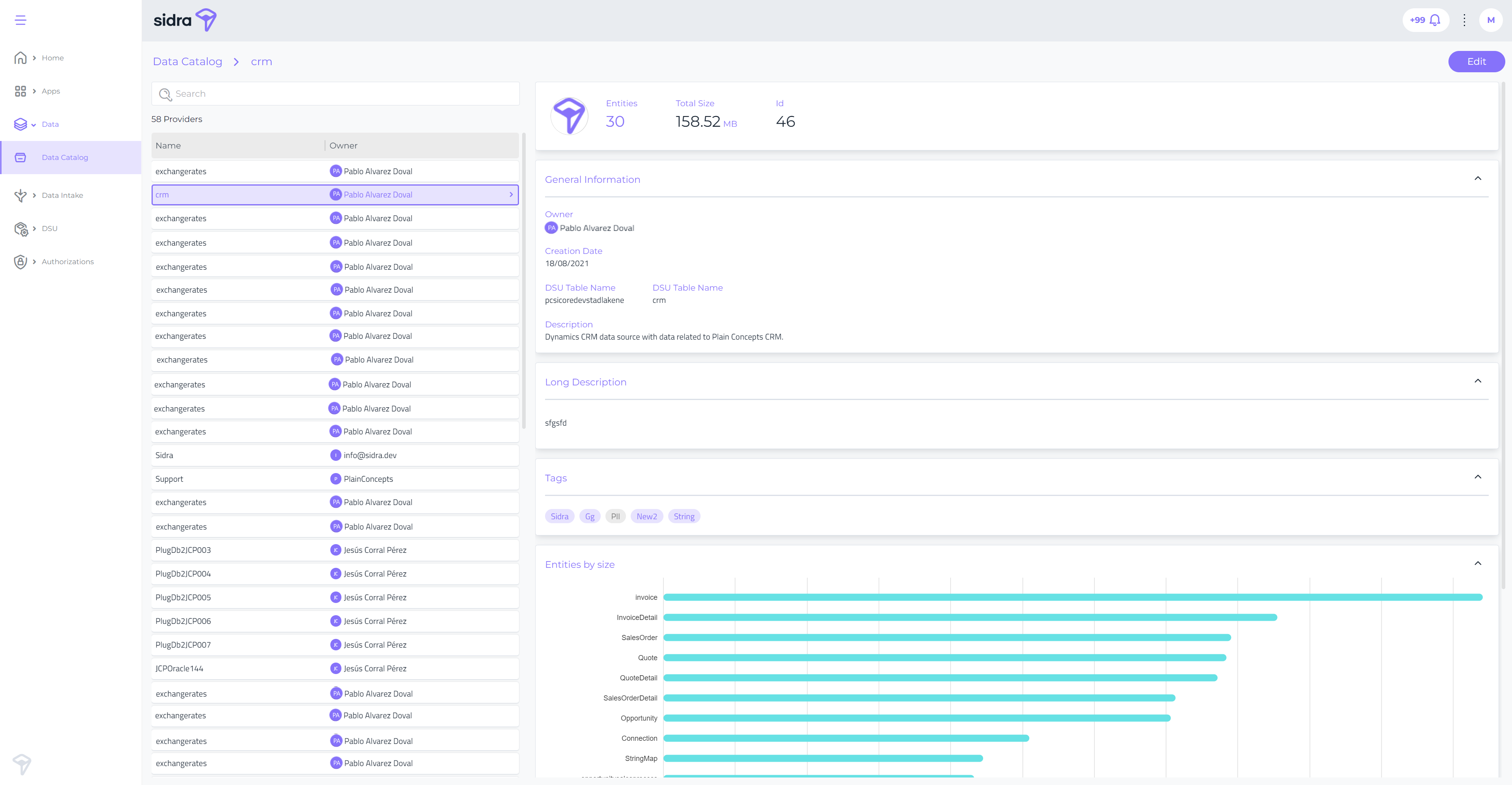Viewport: 1512px width, 785px height.
Task: Collapse the Long Description section
Action: [1477, 381]
